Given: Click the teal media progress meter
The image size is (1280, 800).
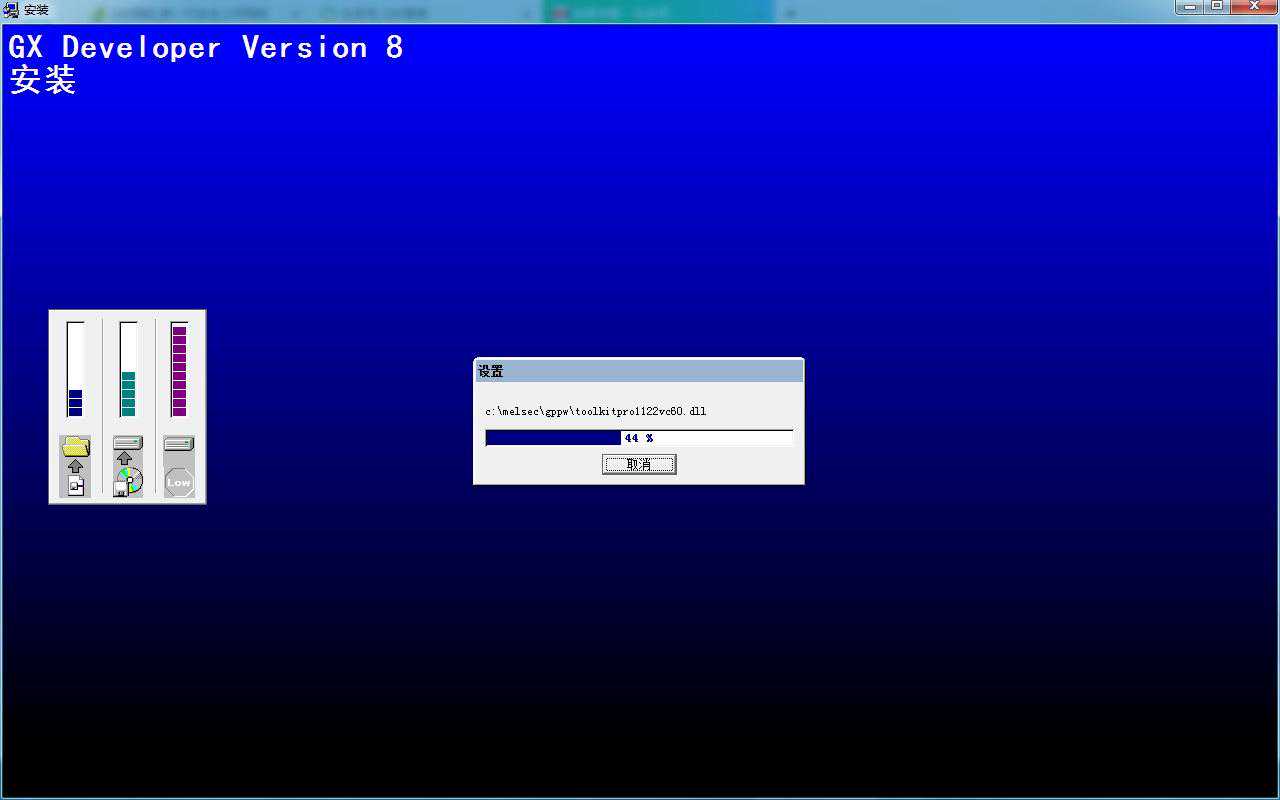Looking at the screenshot, I should tap(128, 369).
